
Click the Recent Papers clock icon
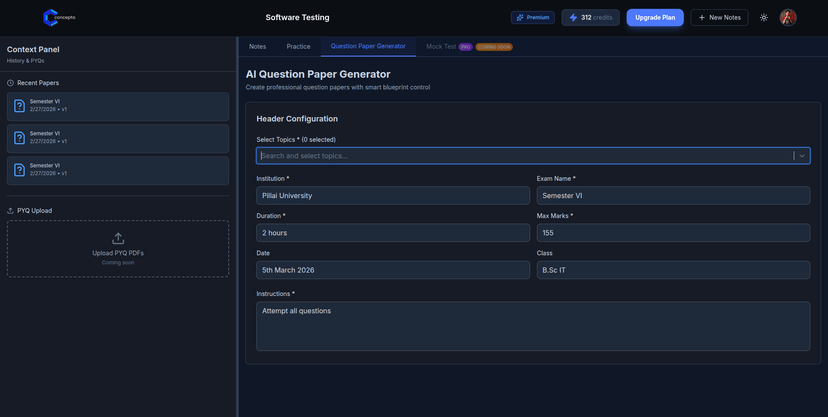(x=10, y=83)
